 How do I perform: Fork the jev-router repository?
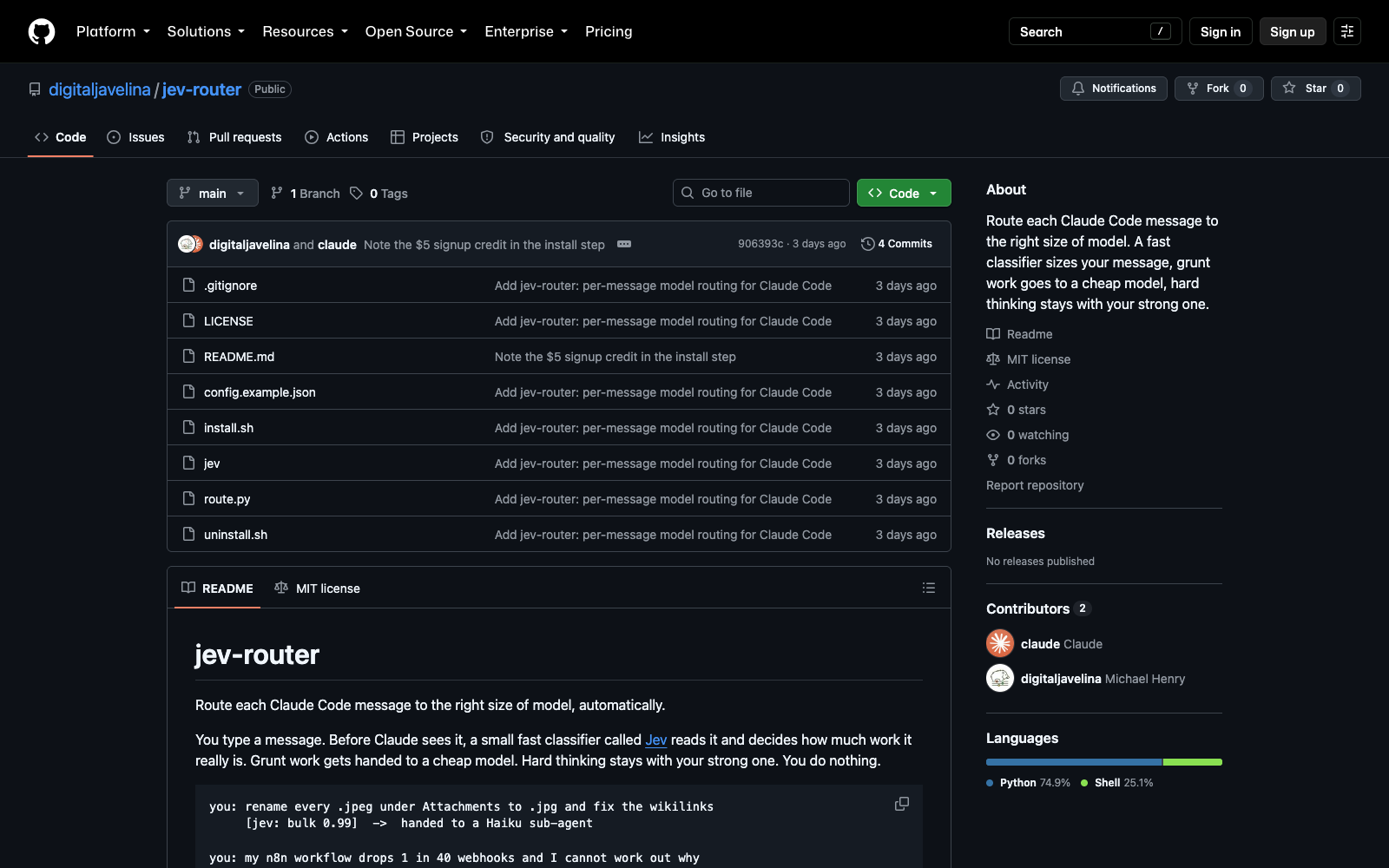(1219, 89)
